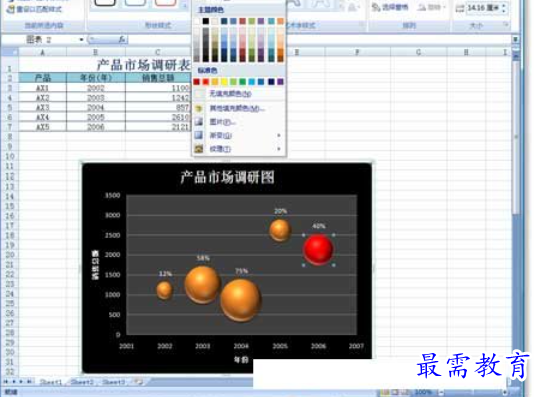Select column A header
This screenshot has height=397, width=538.
point(43,52)
